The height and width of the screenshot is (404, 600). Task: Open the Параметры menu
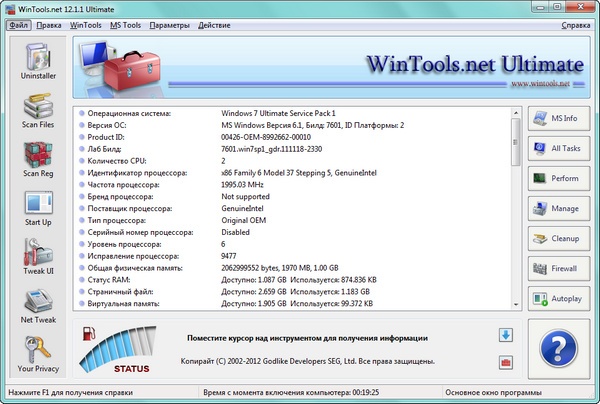coord(170,24)
